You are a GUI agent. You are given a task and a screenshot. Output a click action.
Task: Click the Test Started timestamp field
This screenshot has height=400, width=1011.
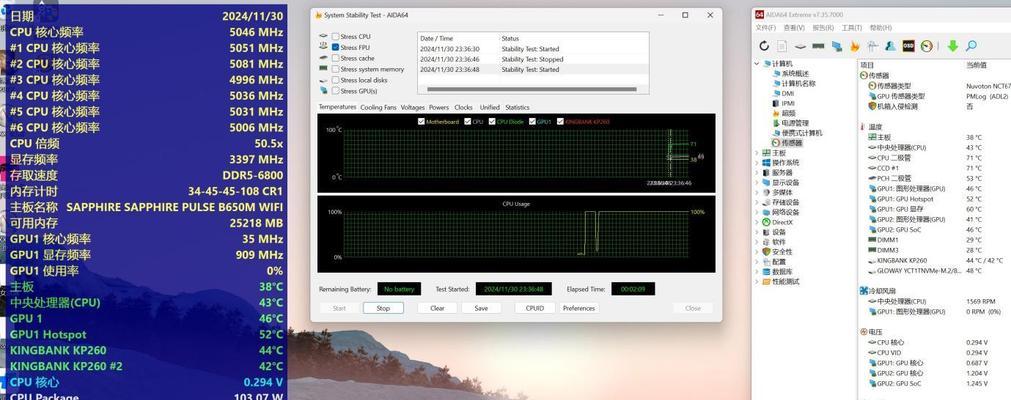tap(513, 289)
